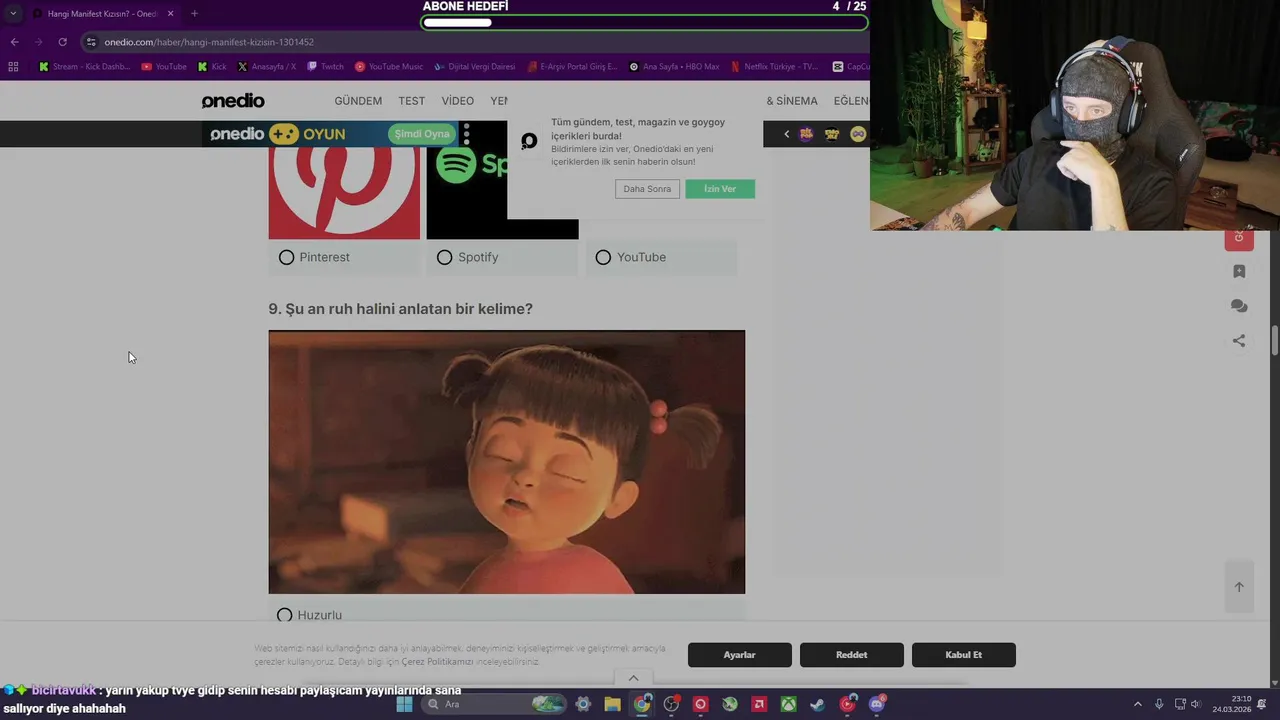This screenshot has width=1280, height=720.
Task: Open Ana Sayfa HBO Max bookmark
Action: tap(673, 67)
